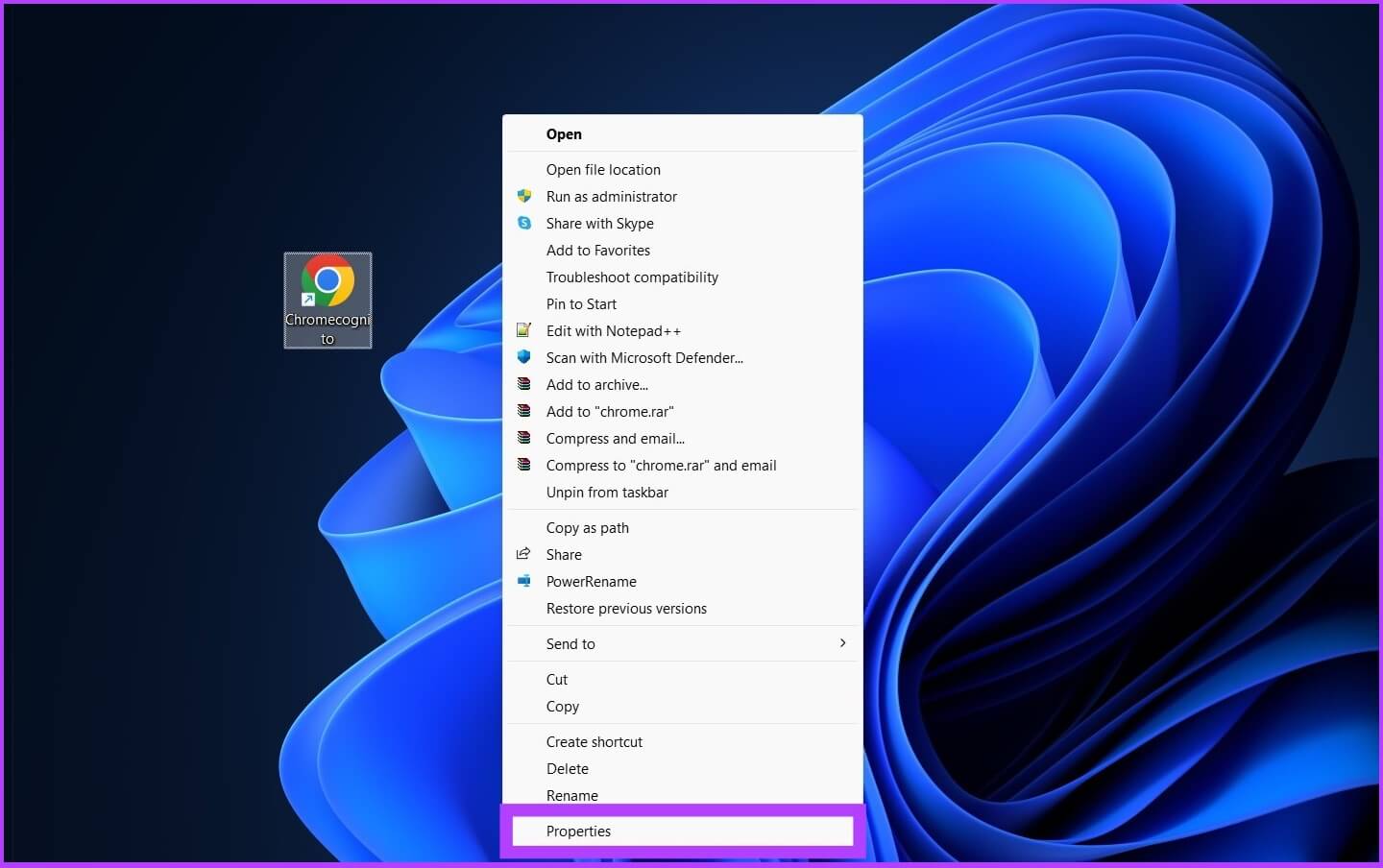Choose Open file location
1383x868 pixels.
pyautogui.click(x=683, y=170)
